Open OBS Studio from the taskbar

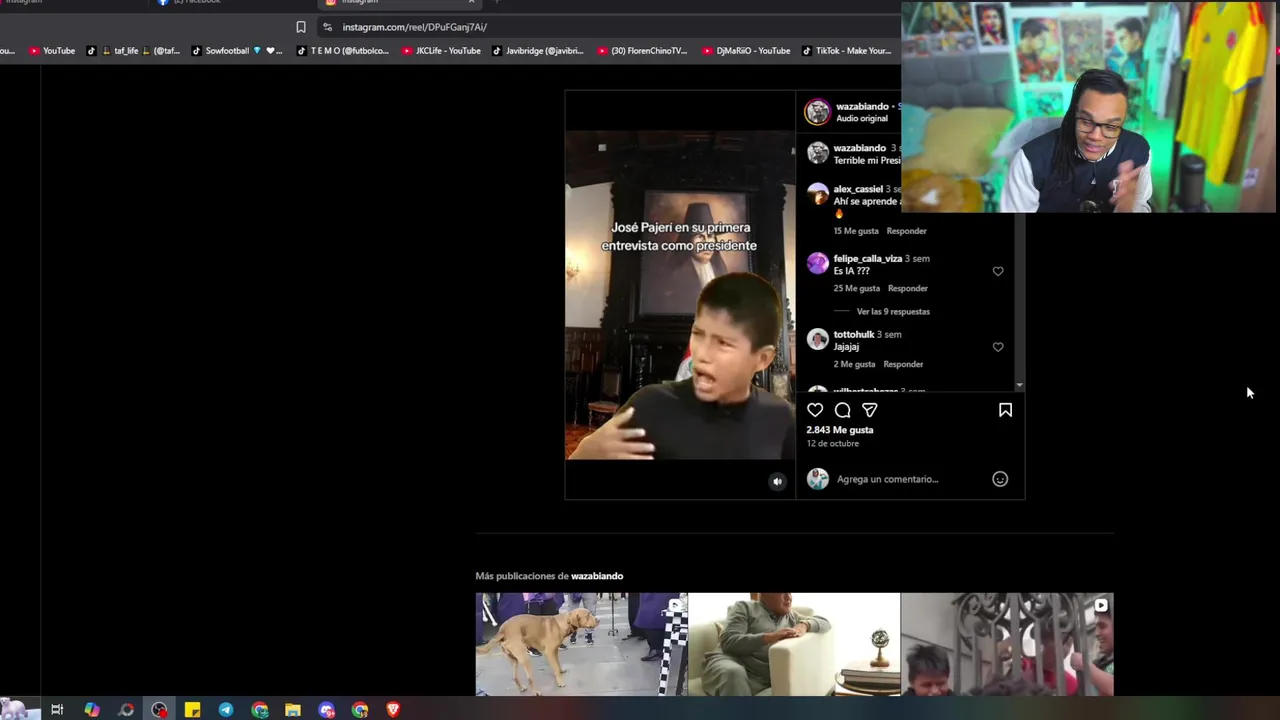click(x=159, y=710)
